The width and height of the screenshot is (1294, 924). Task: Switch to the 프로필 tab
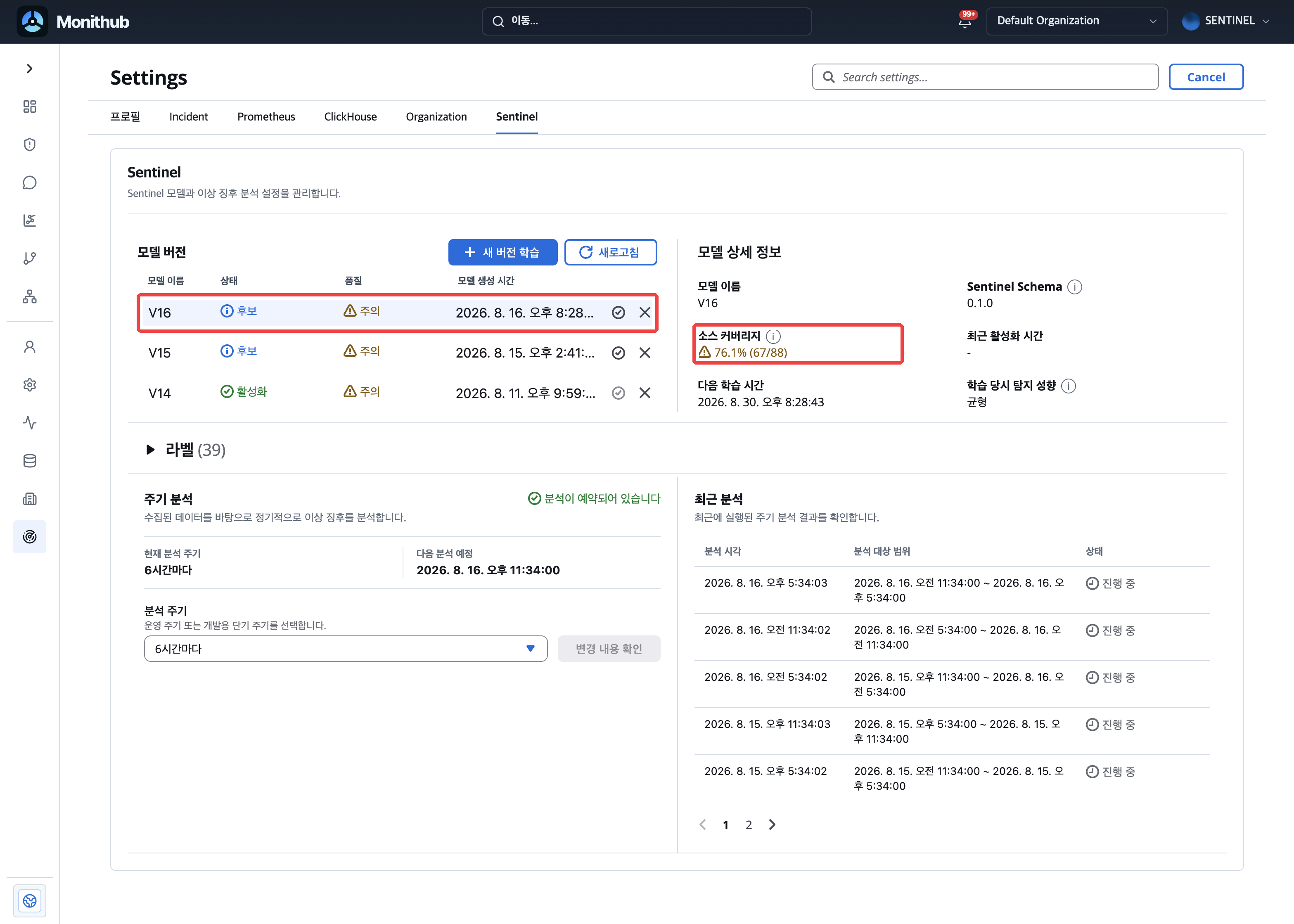coord(125,117)
